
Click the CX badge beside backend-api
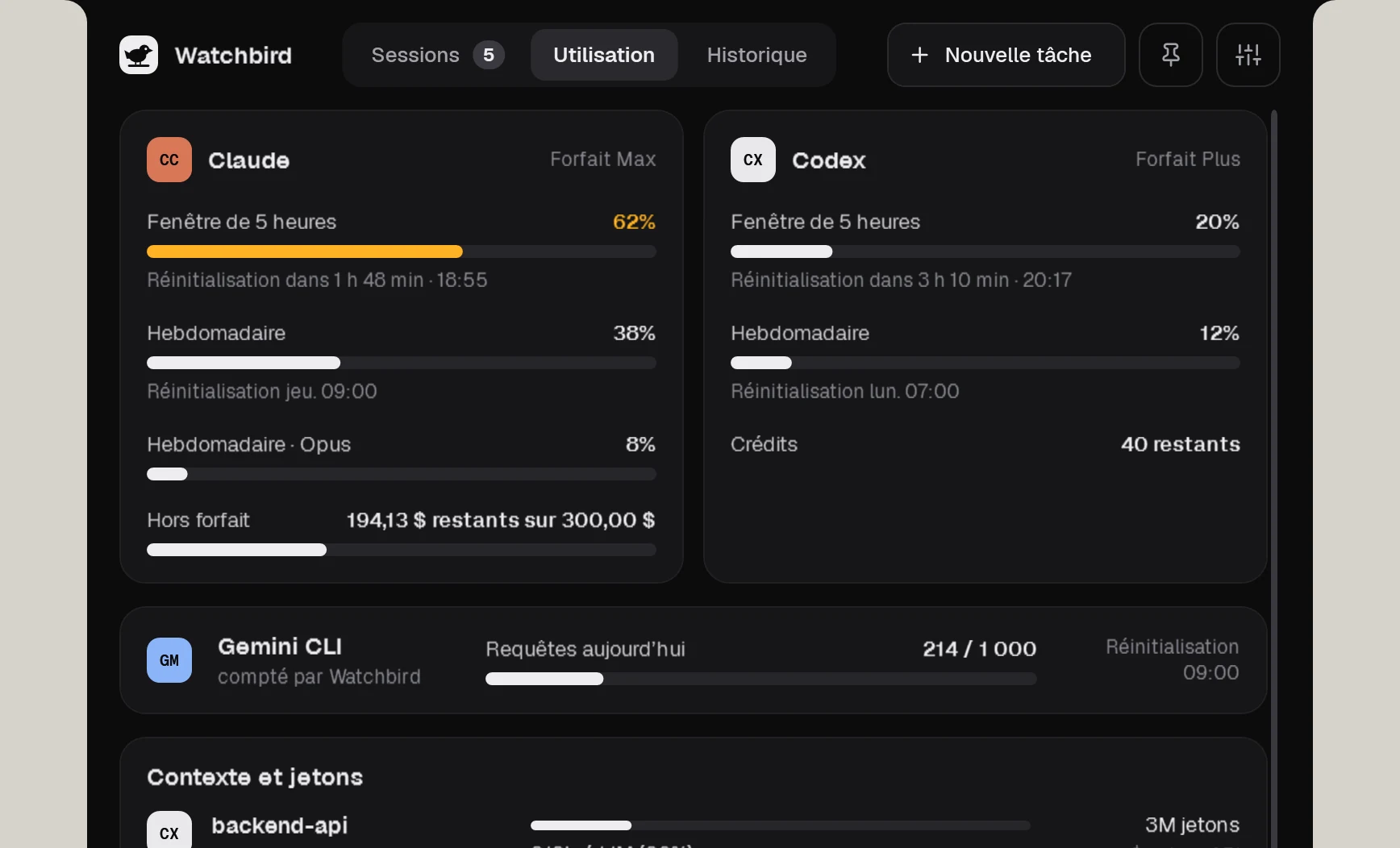169,830
